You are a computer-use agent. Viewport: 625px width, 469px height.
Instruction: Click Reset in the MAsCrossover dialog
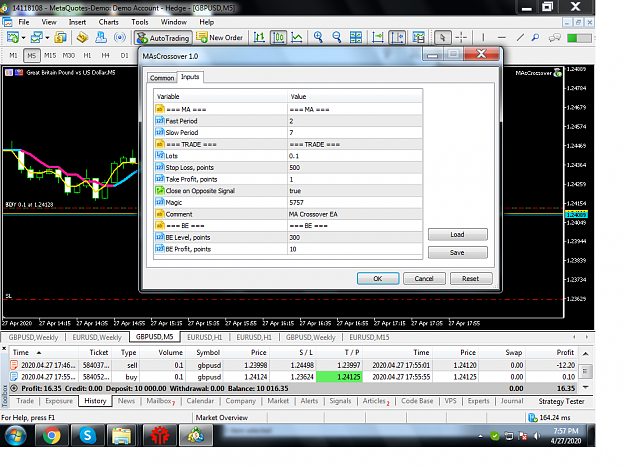tap(471, 279)
